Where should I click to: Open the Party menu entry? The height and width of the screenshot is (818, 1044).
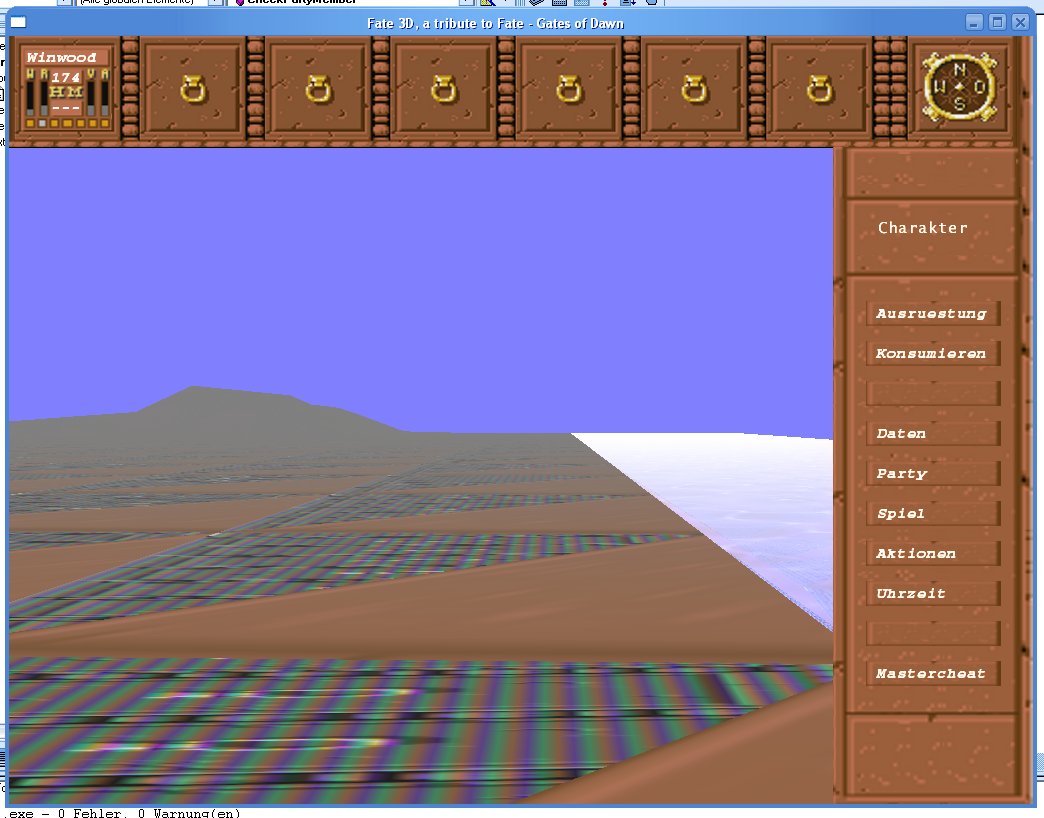tap(932, 473)
